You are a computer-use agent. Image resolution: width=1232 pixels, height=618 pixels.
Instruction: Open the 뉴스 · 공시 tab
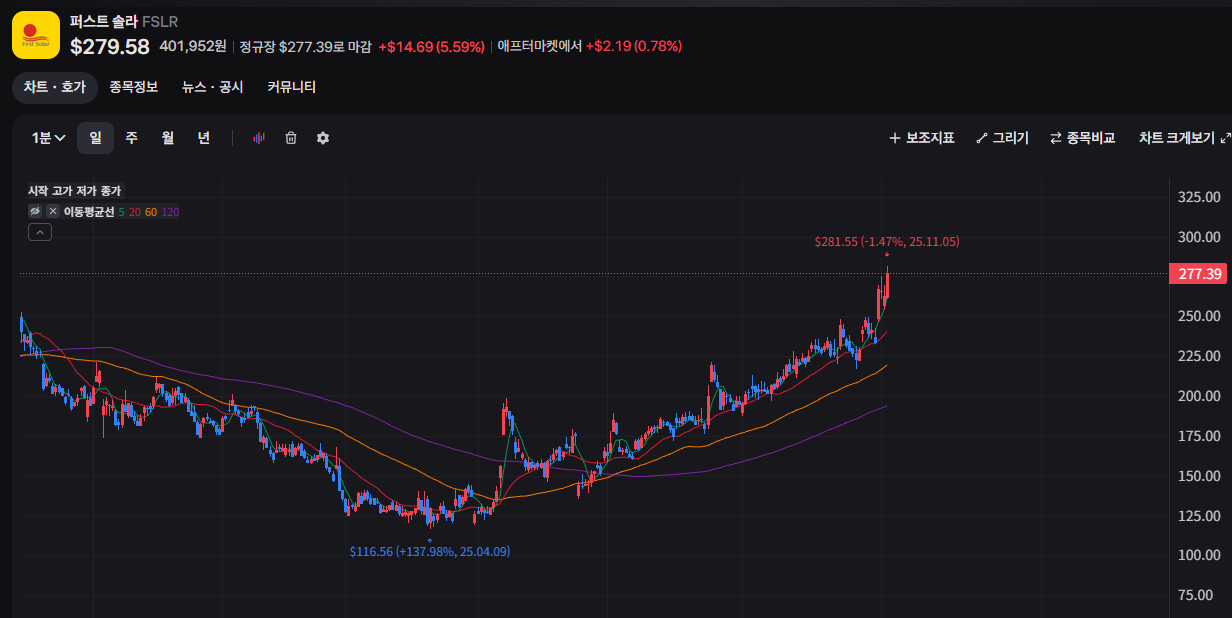point(212,87)
